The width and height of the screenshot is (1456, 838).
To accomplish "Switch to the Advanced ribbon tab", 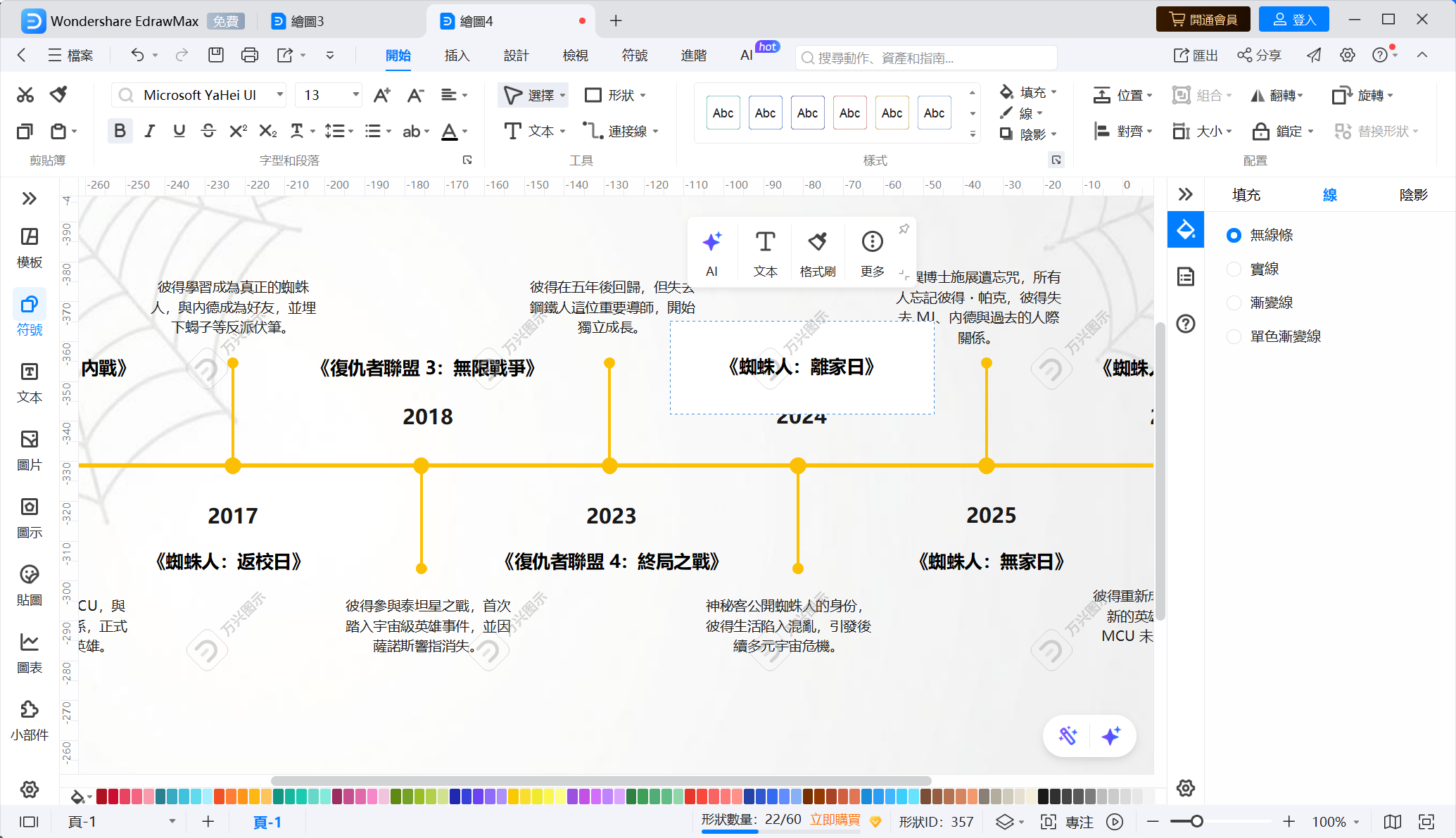I will click(693, 55).
